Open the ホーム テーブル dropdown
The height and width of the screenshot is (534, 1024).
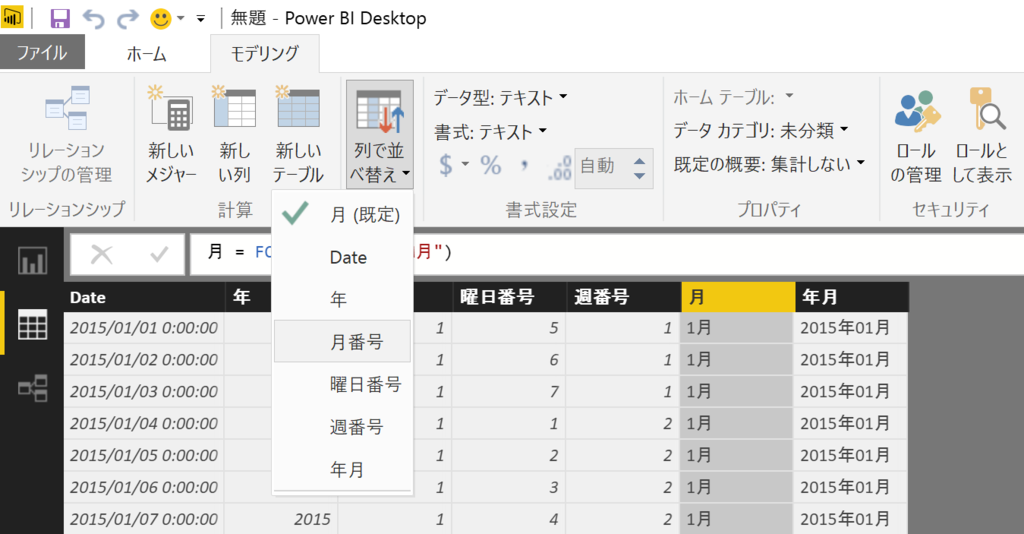pyautogui.click(x=733, y=97)
